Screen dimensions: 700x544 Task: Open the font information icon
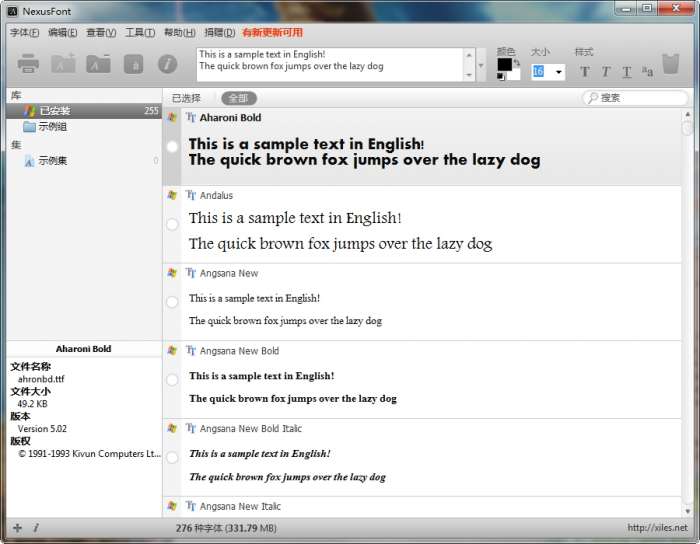point(167,64)
